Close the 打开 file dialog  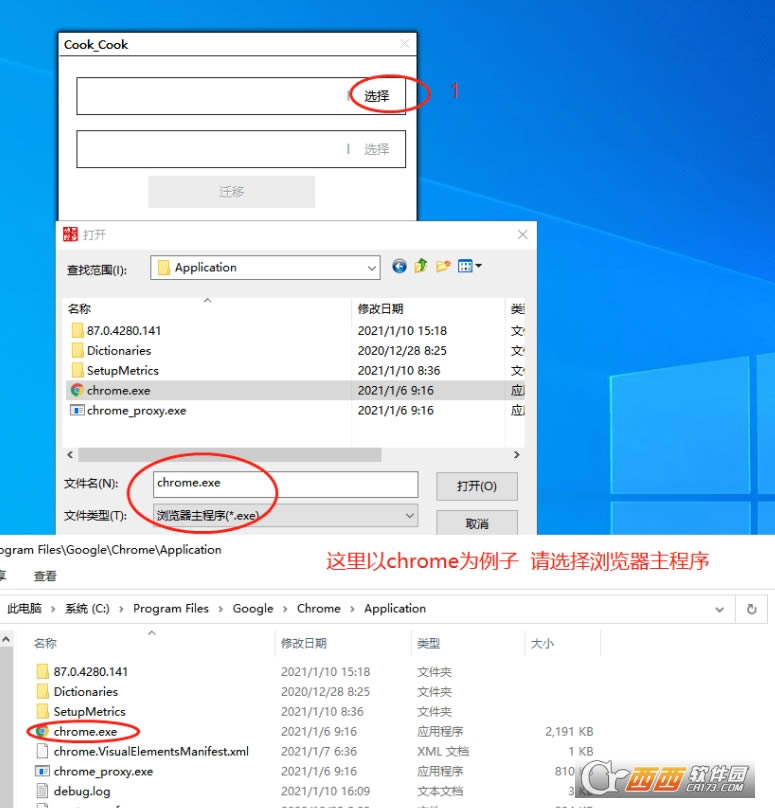[x=523, y=234]
